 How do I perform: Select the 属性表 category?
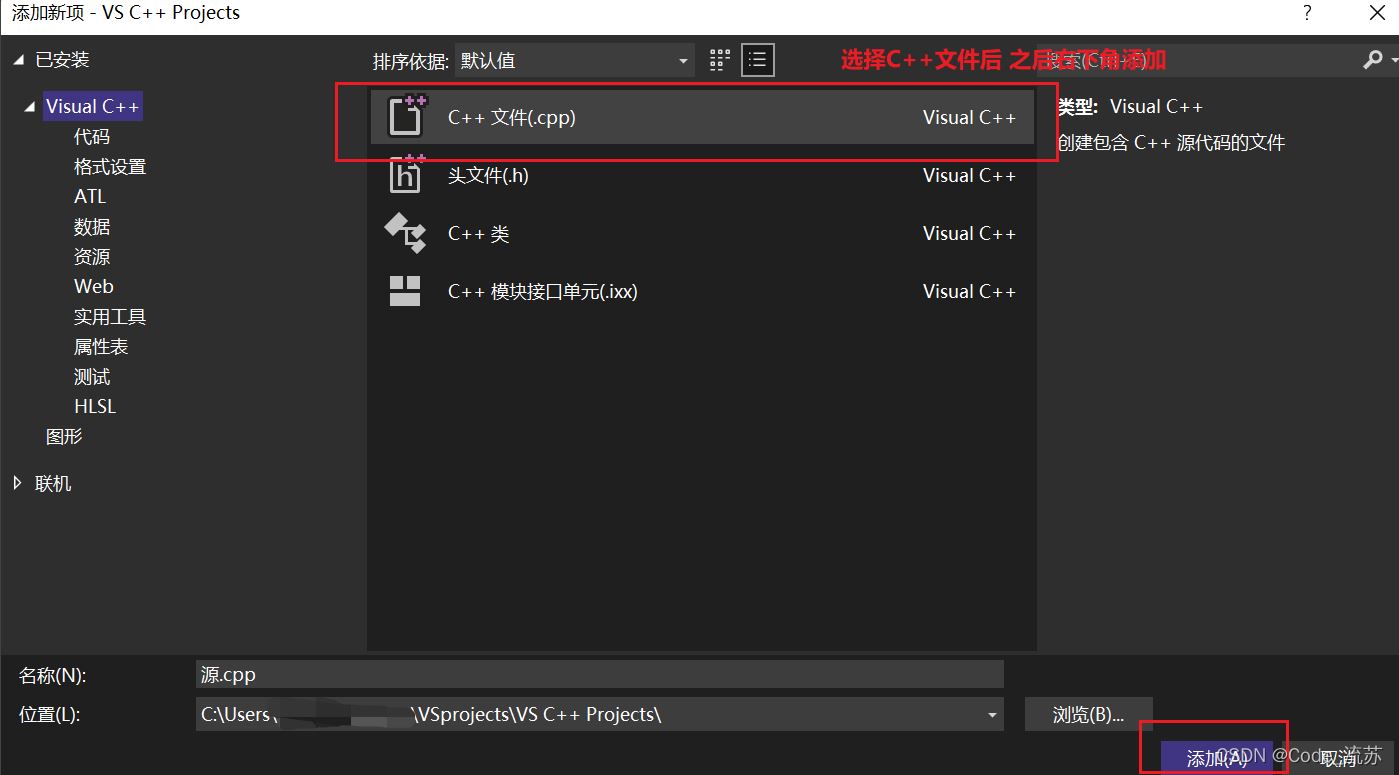coord(101,347)
